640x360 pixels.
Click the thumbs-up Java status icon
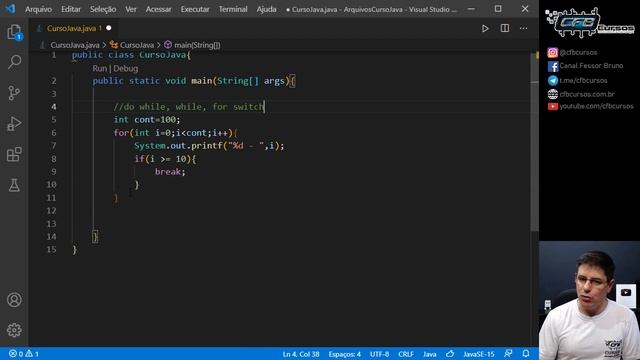coord(450,353)
